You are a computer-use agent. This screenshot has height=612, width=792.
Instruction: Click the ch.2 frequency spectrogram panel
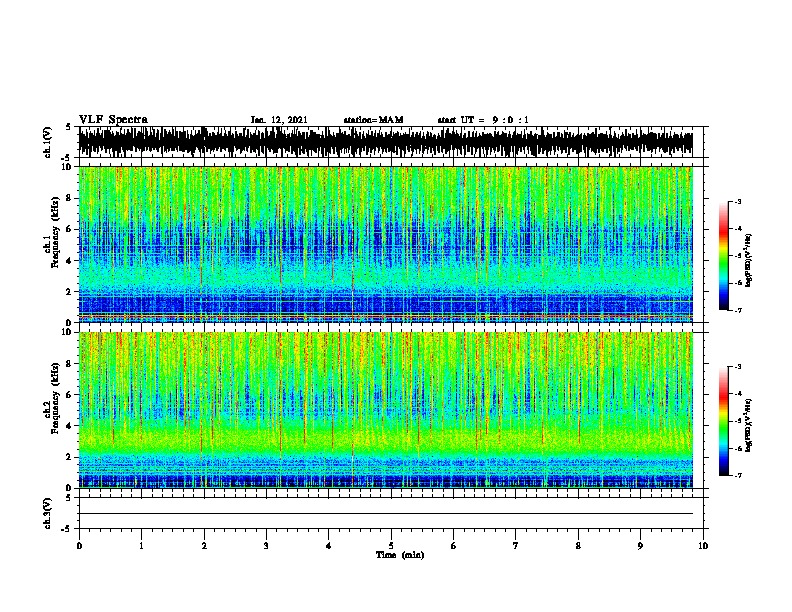click(x=386, y=410)
